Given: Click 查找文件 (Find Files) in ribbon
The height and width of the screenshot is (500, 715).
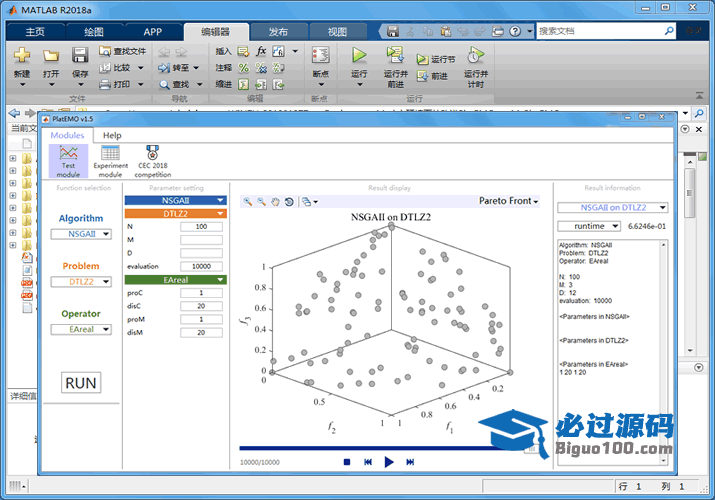Looking at the screenshot, I should [123, 51].
